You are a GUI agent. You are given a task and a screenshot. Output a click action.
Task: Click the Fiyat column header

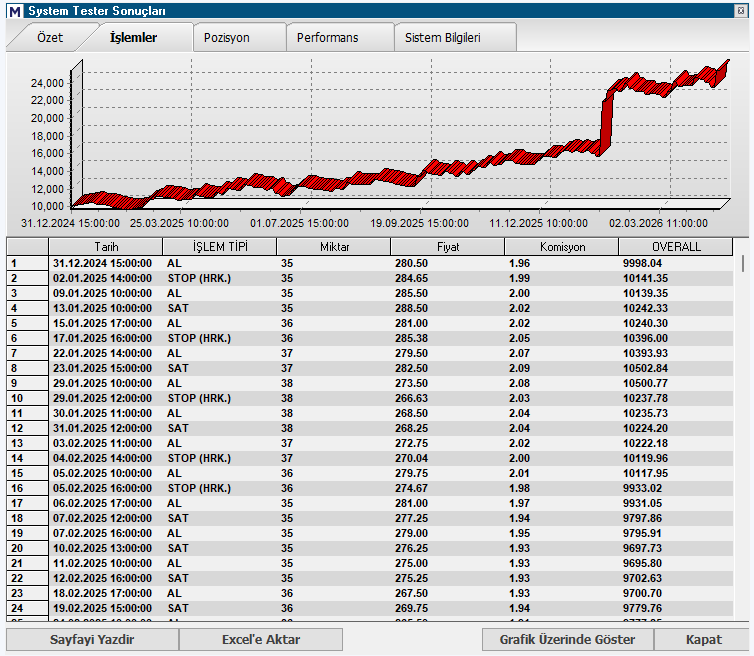point(448,247)
